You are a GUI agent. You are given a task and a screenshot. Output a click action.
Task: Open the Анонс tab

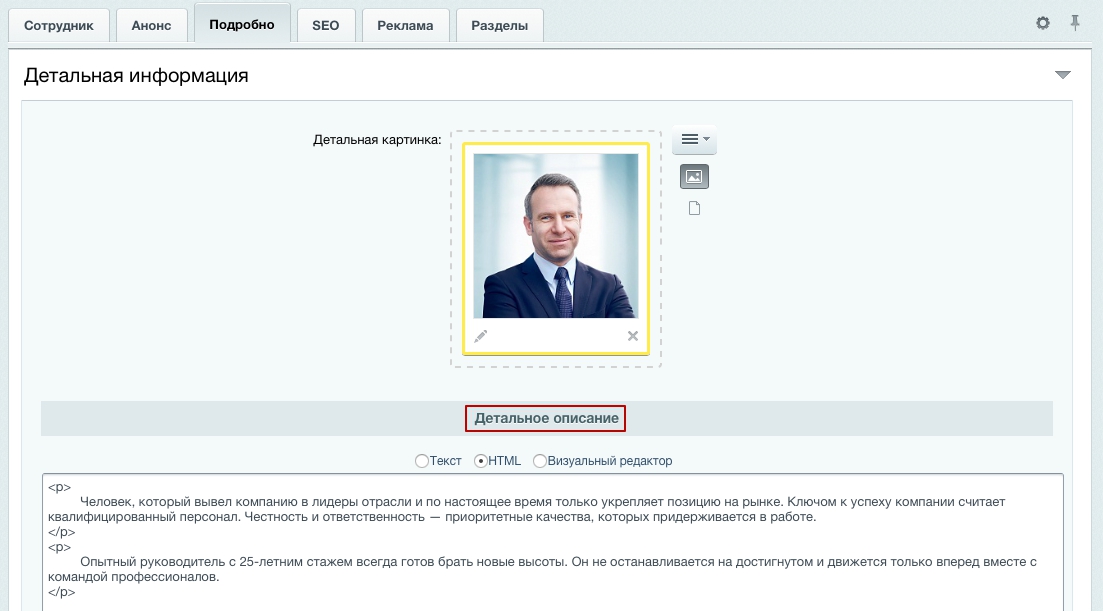coord(151,26)
